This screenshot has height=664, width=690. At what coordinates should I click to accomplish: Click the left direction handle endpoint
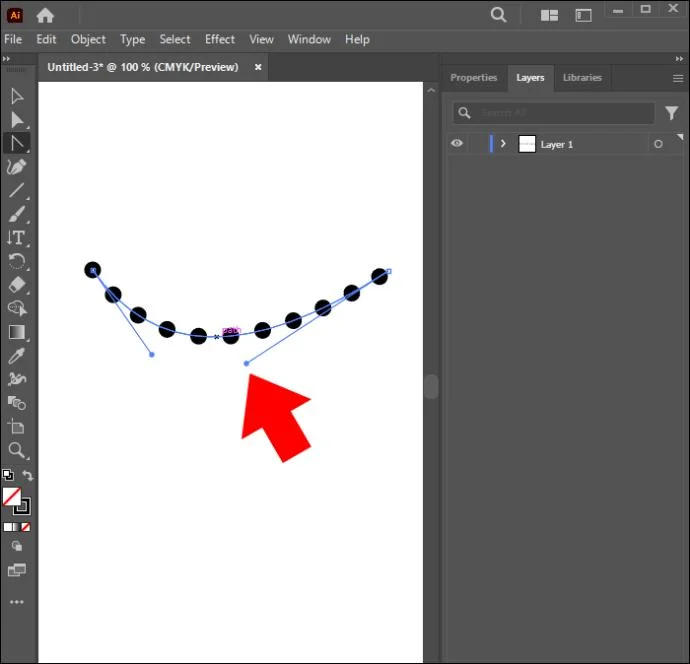tap(152, 355)
